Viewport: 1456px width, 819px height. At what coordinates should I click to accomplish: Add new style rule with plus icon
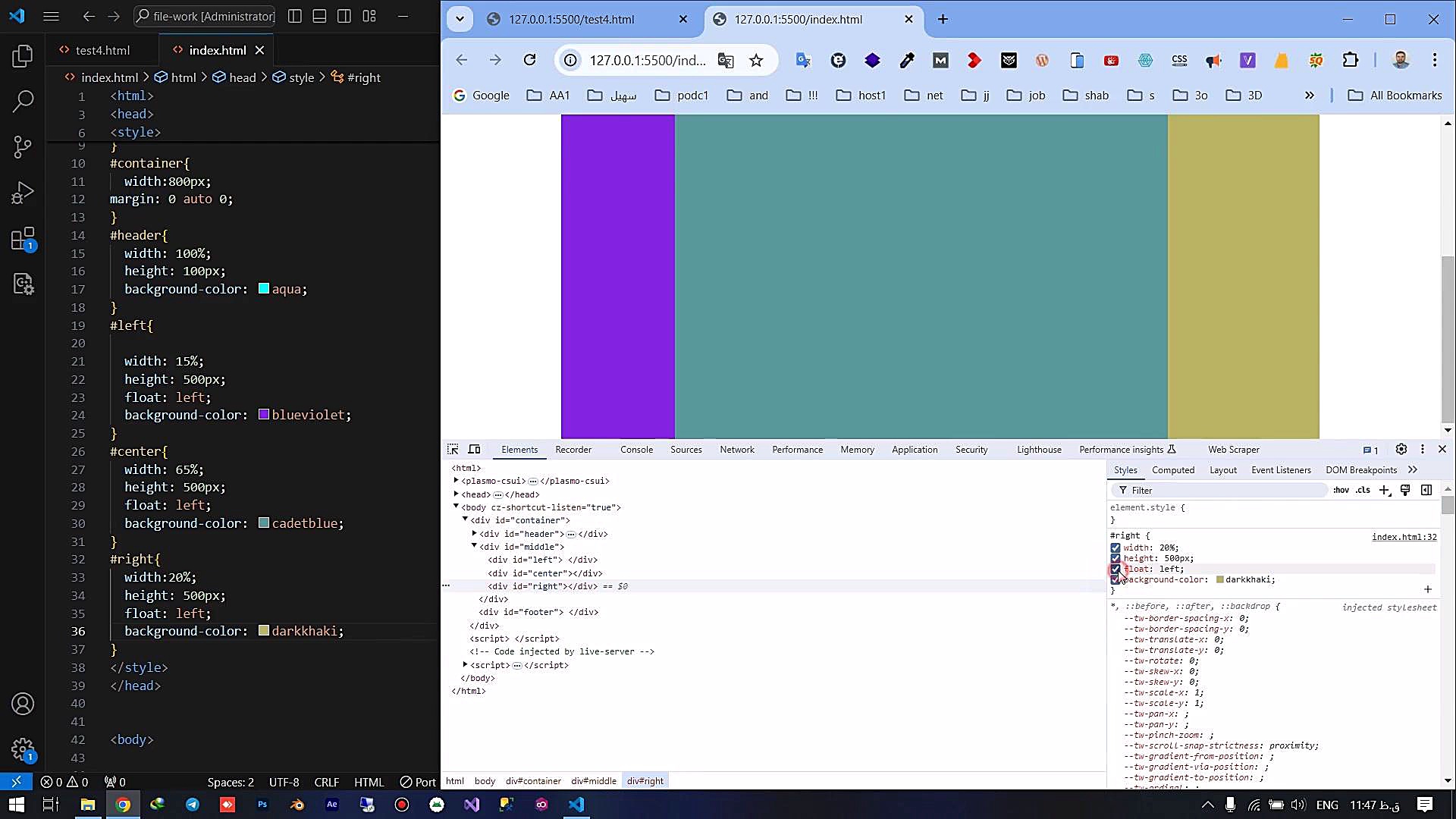pos(1385,490)
